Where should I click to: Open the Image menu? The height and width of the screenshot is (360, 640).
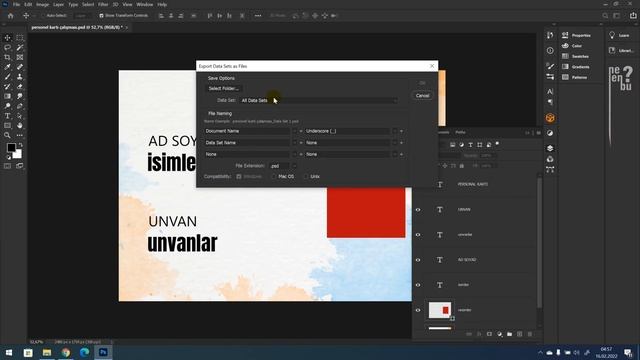(x=42, y=4)
